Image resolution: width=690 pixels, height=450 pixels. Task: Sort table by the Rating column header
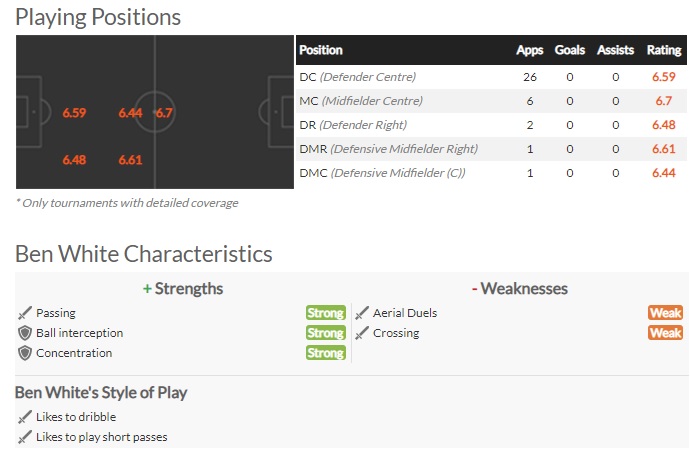(664, 50)
